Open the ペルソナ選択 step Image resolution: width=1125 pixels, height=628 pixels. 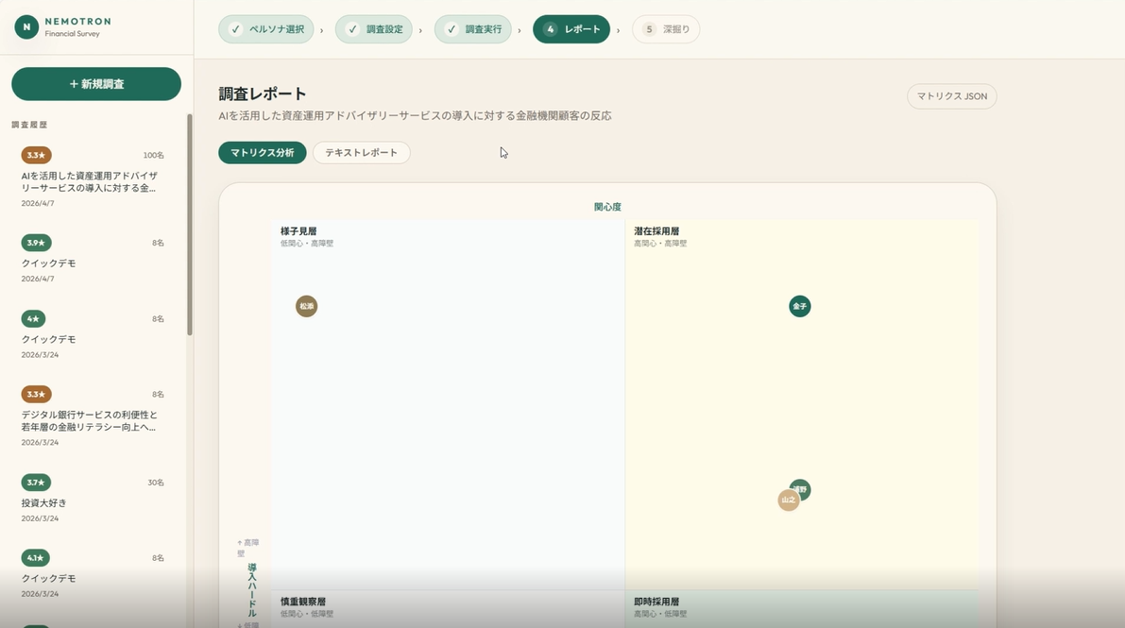[x=266, y=29]
